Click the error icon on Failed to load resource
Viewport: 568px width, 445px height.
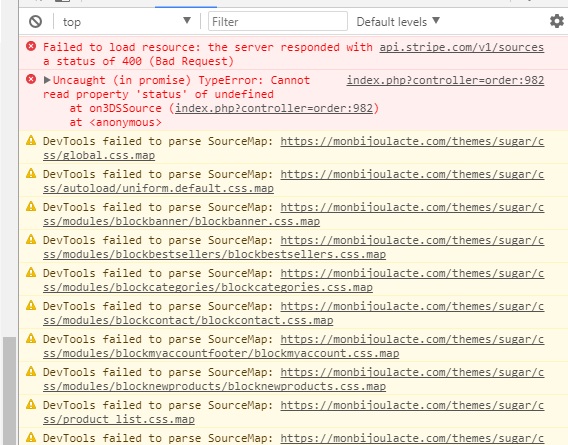click(31, 46)
